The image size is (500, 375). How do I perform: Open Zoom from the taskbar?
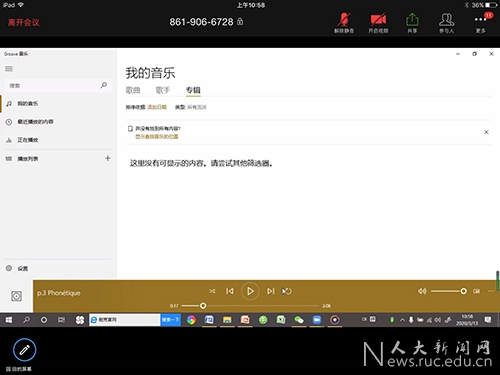pos(317,320)
